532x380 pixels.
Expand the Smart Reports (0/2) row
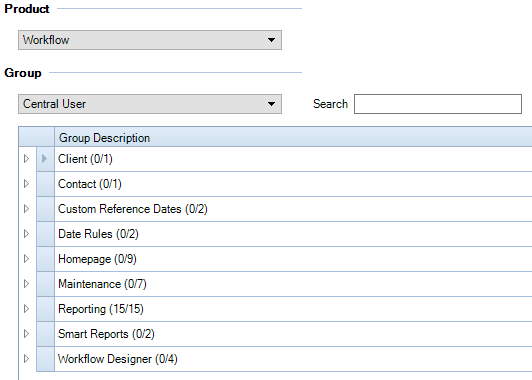tap(26, 334)
